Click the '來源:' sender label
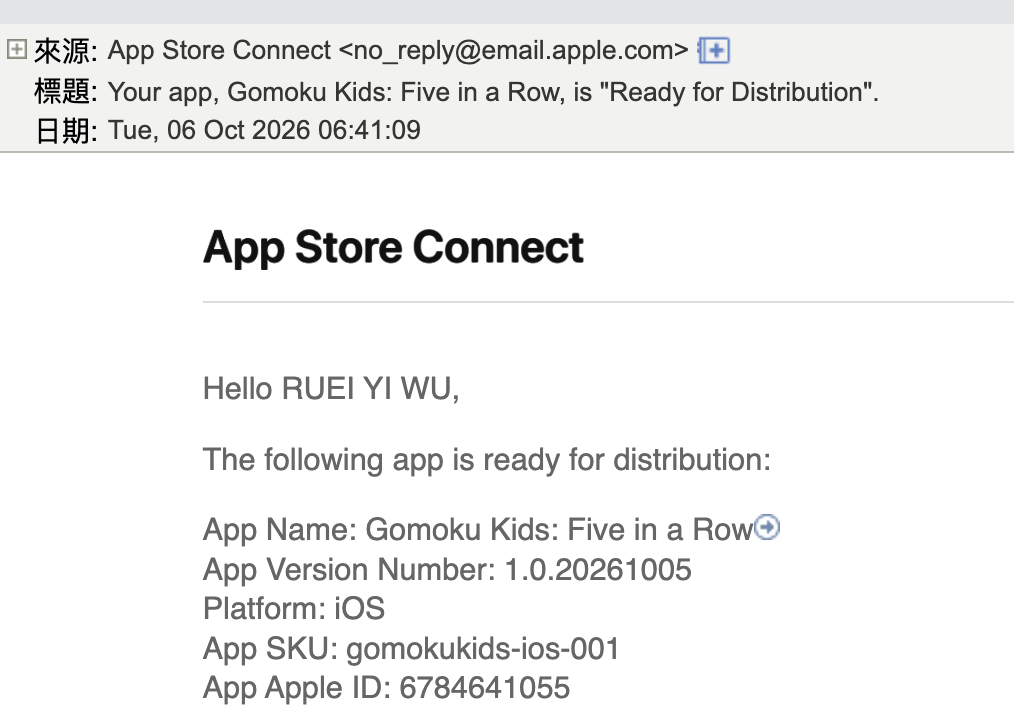 click(x=65, y=51)
